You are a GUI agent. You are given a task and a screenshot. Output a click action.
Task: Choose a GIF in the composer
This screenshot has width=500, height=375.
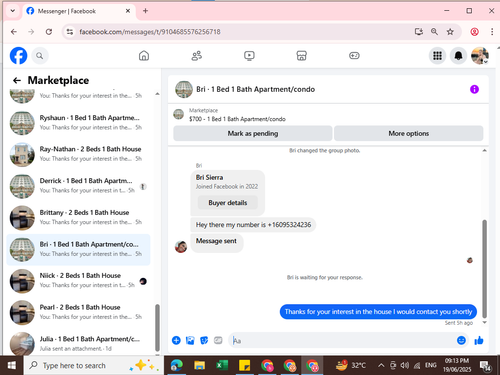click(218, 340)
